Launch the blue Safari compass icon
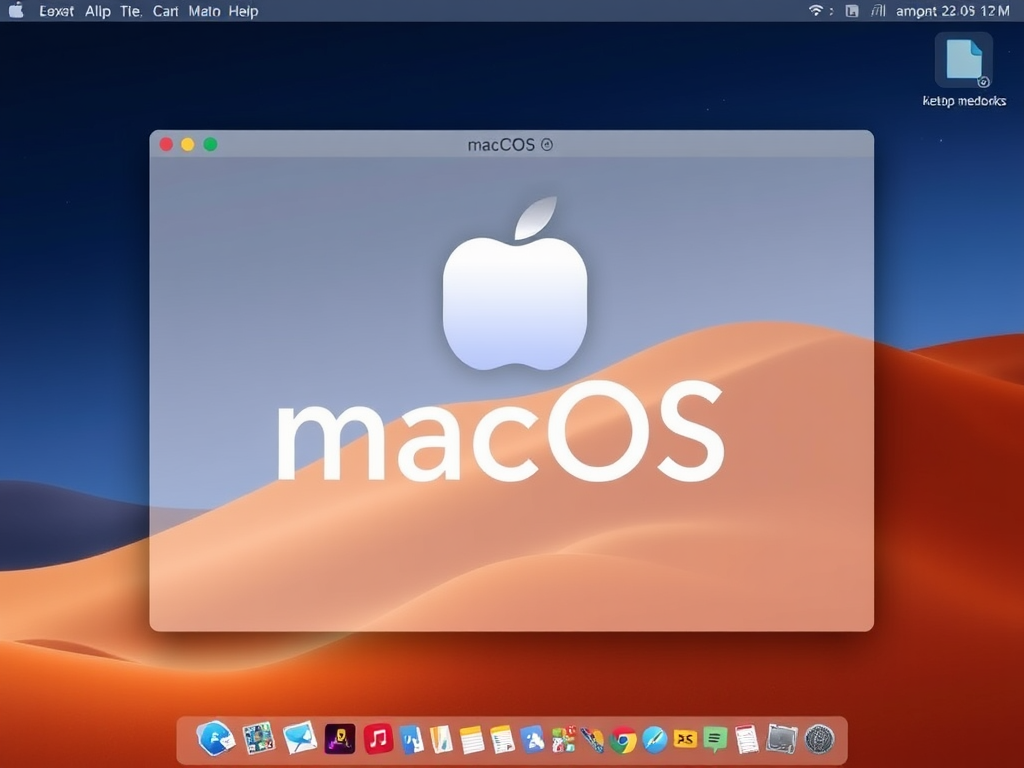This screenshot has width=1024, height=768. point(654,740)
